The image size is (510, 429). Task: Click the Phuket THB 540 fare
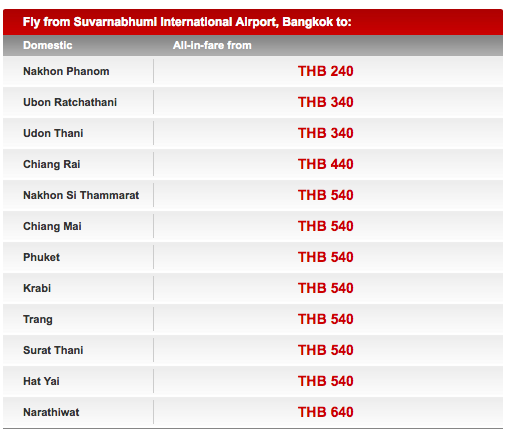pyautogui.click(x=325, y=257)
